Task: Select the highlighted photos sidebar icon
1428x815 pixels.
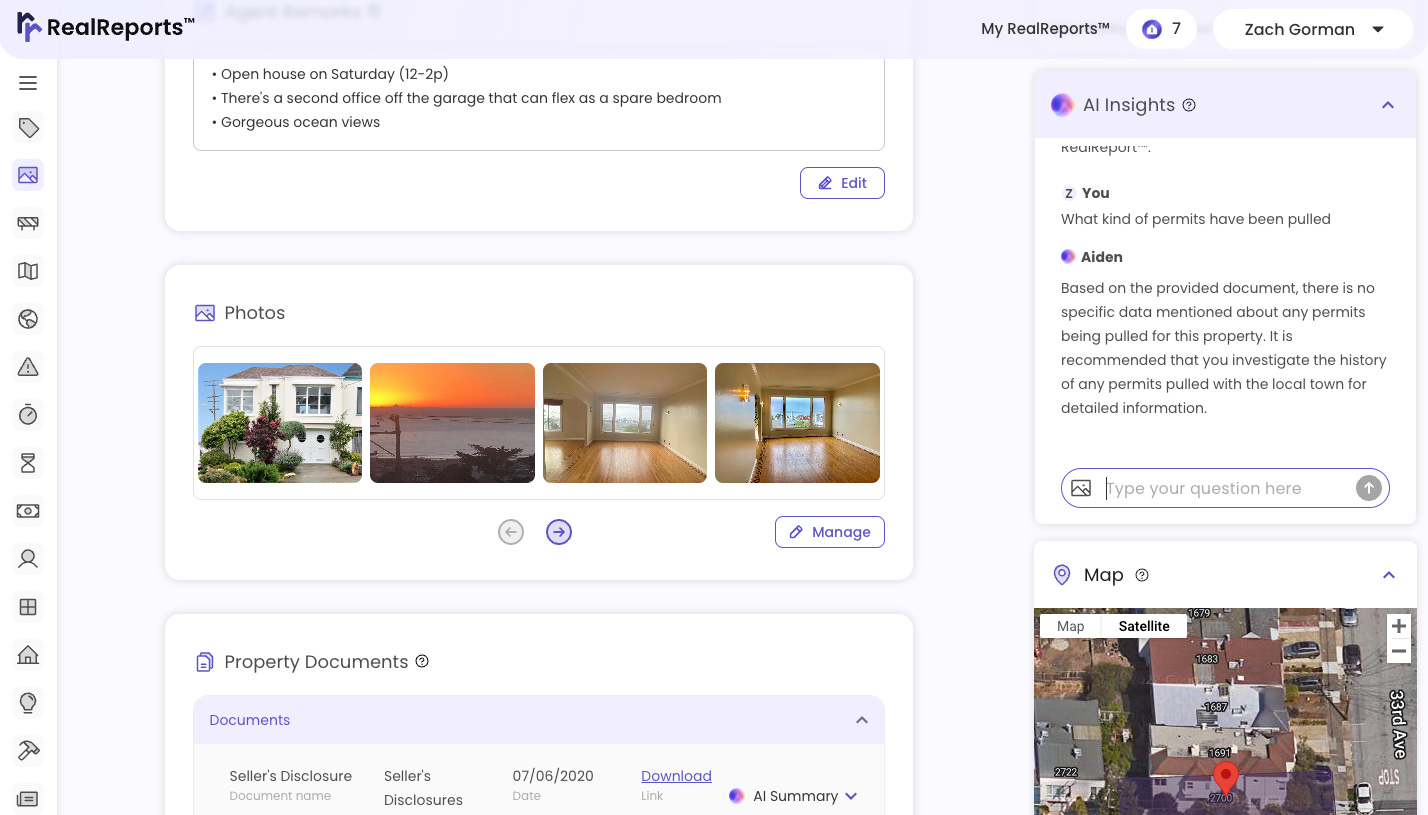Action: tap(28, 175)
